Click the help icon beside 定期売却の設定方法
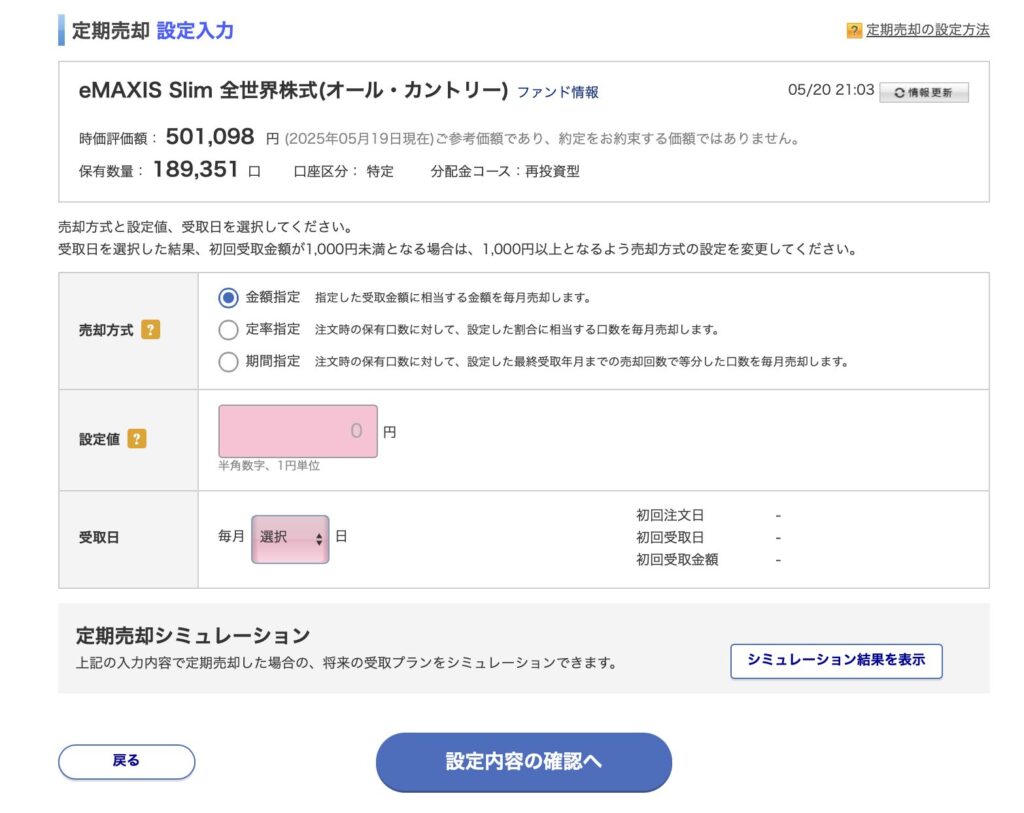Viewport: 1024px width, 813px height. (x=854, y=31)
